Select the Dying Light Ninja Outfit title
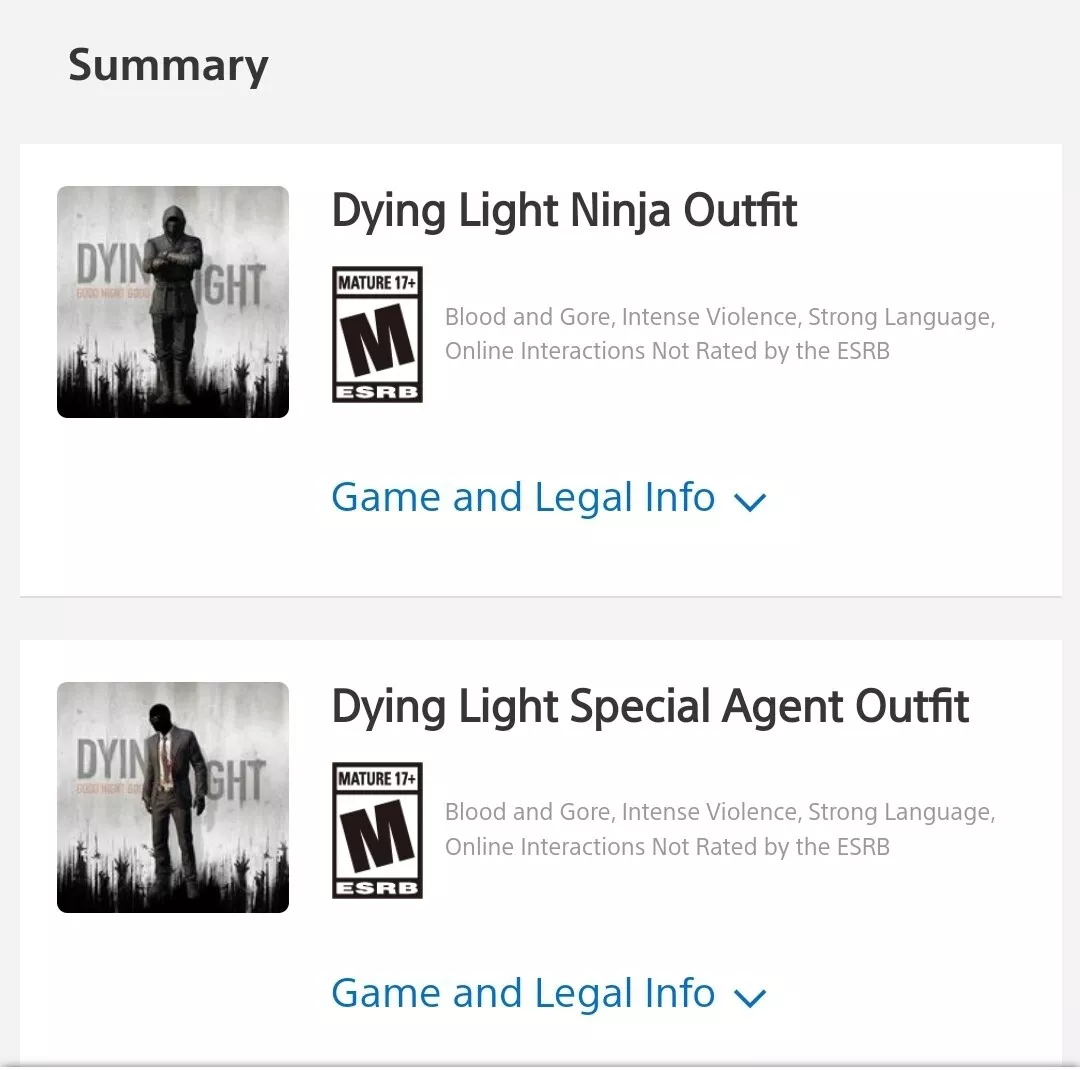Image resolution: width=1080 pixels, height=1070 pixels. pyautogui.click(x=564, y=211)
